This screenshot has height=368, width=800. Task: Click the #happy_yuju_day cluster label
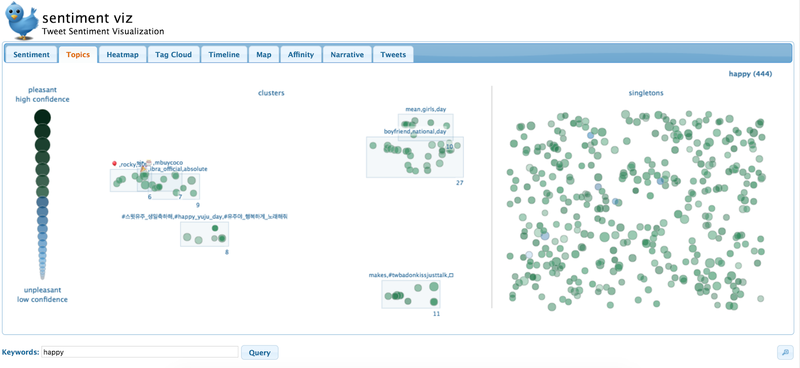[204, 216]
